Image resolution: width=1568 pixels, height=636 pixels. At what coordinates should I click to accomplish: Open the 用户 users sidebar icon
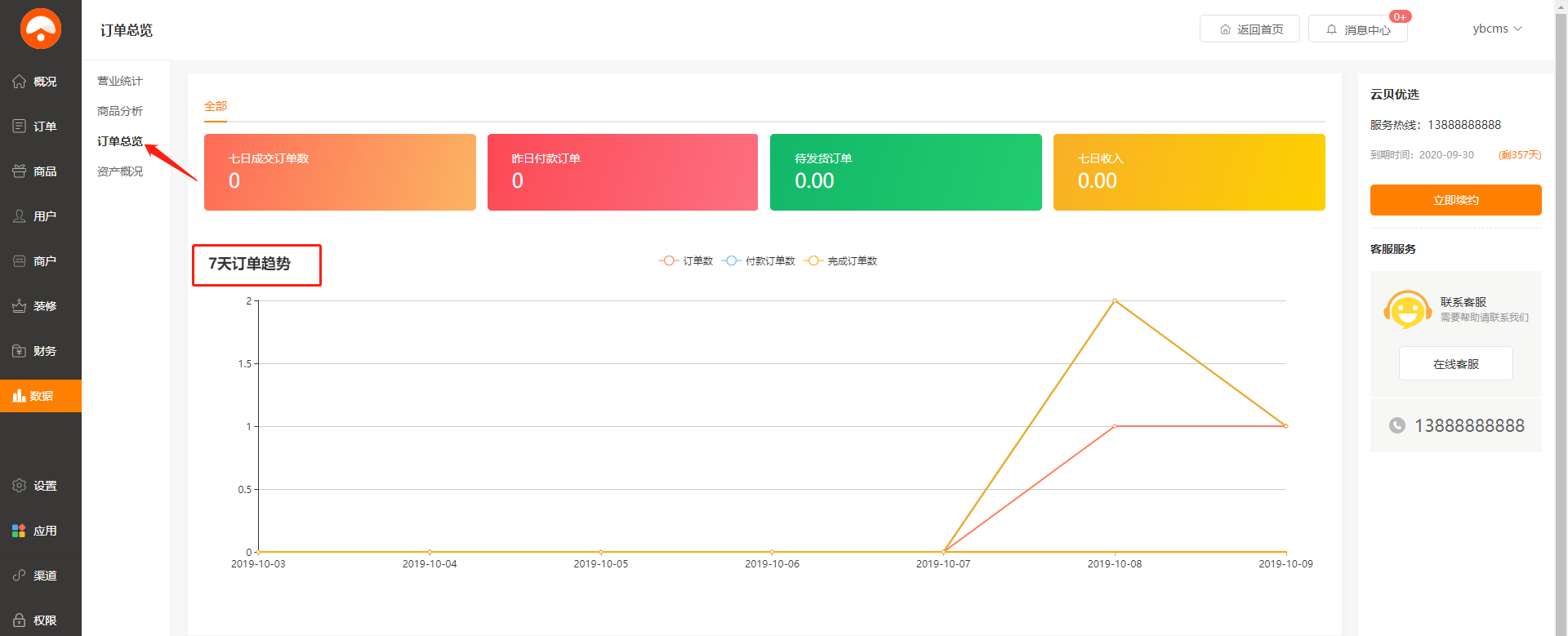pos(20,216)
